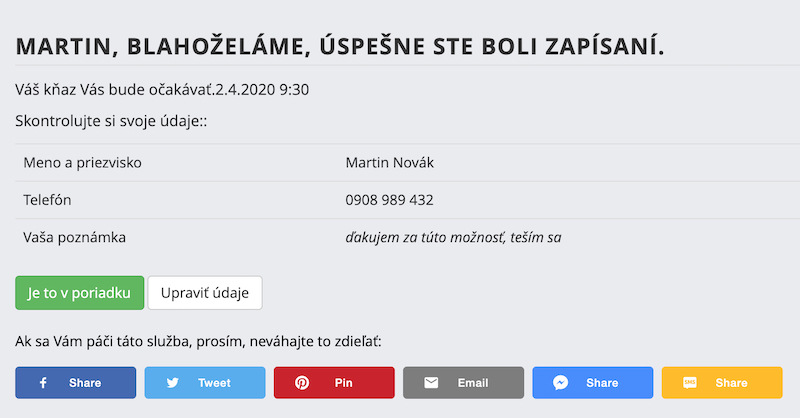
Task: Click the appointment date 2.4.2020 9:30 line
Action: pyautogui.click(x=163, y=89)
